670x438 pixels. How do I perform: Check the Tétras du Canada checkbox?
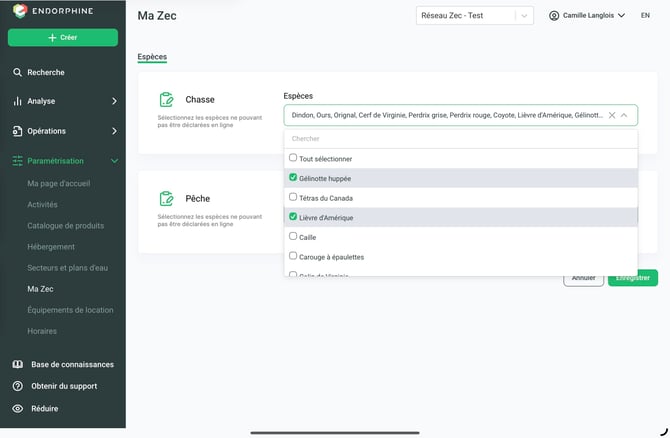293,197
